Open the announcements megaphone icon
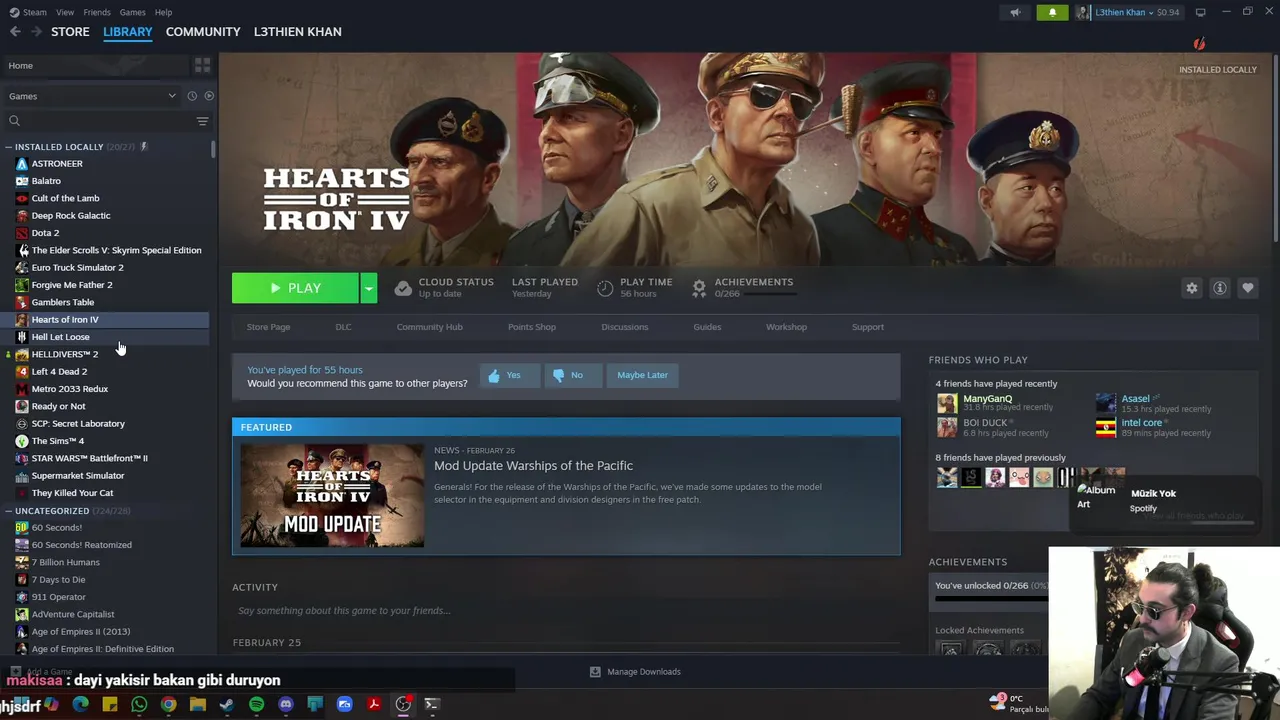1280x720 pixels. (1015, 12)
